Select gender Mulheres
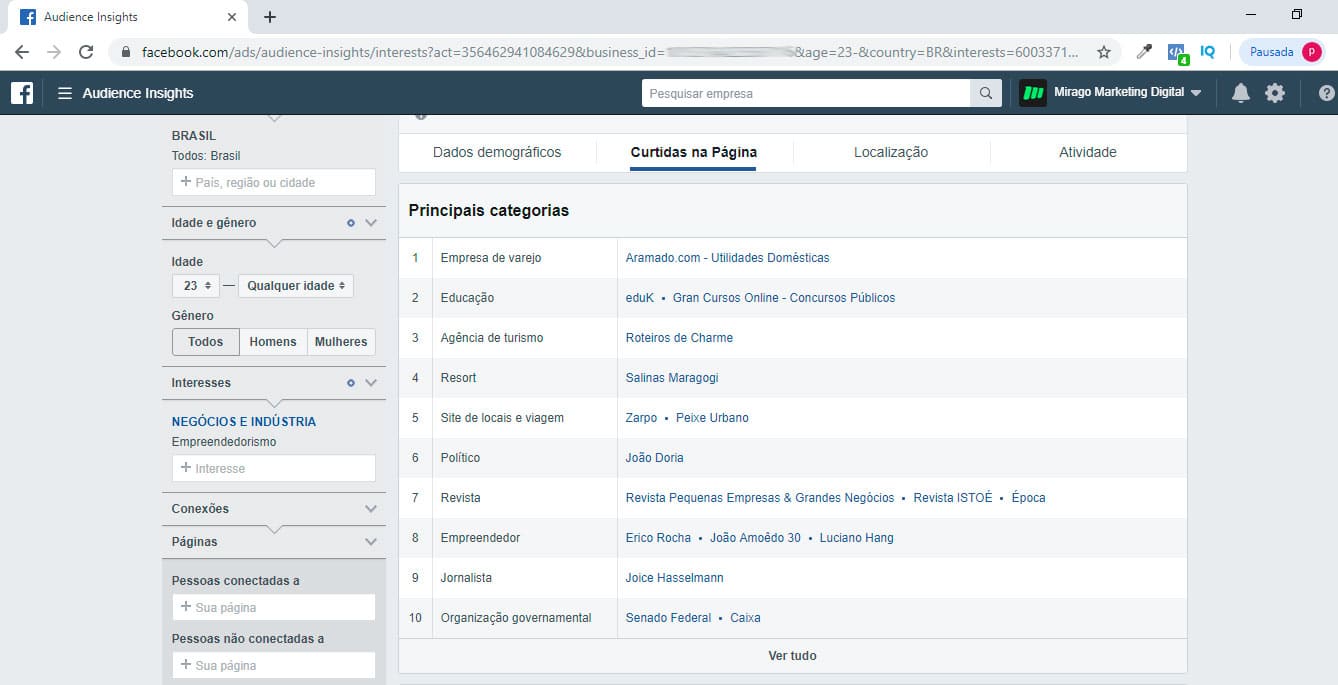 [x=341, y=342]
